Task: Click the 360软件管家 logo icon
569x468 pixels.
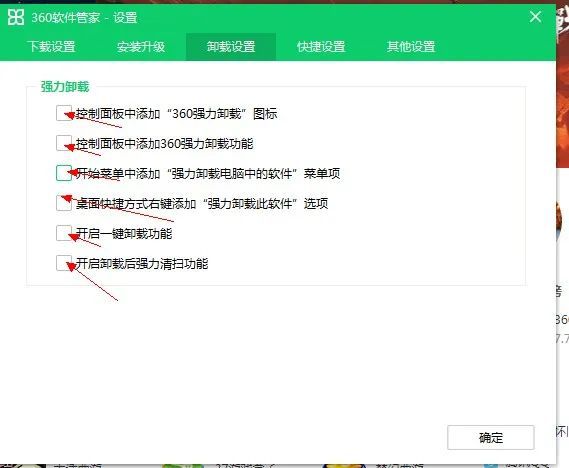Action: [x=16, y=17]
